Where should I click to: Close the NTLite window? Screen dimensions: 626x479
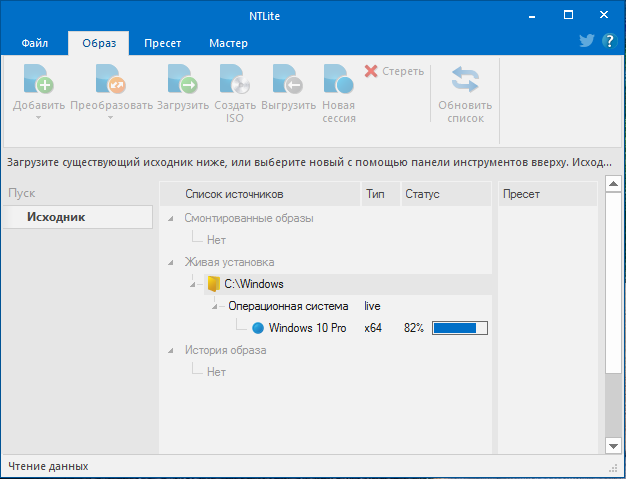[x=604, y=15]
